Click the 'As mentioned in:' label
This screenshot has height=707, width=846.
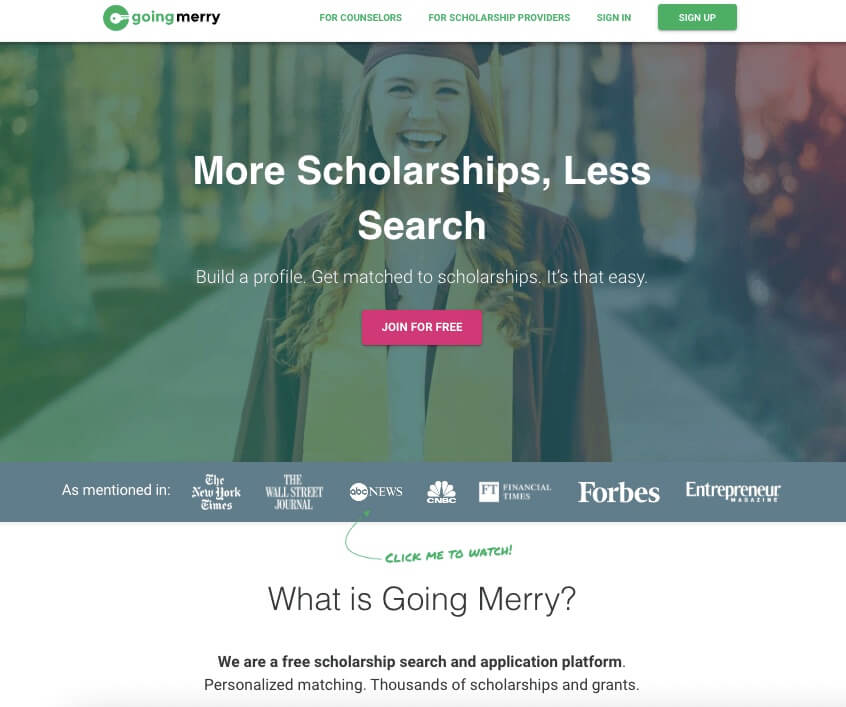(116, 490)
